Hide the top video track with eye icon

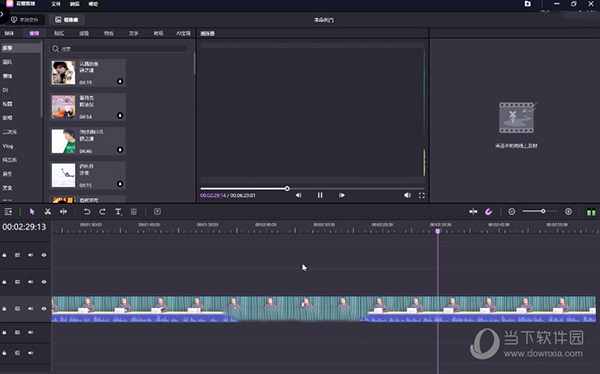click(44, 255)
